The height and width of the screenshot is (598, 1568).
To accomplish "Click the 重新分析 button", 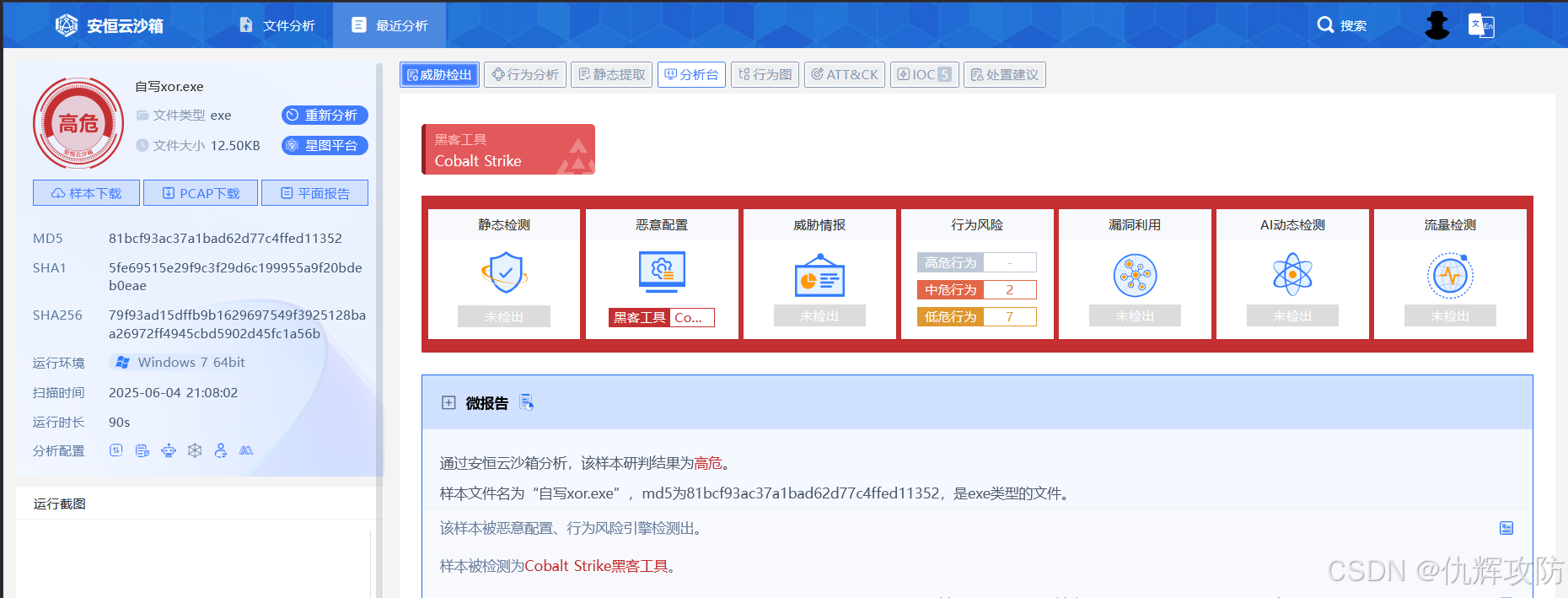I will click(x=325, y=115).
